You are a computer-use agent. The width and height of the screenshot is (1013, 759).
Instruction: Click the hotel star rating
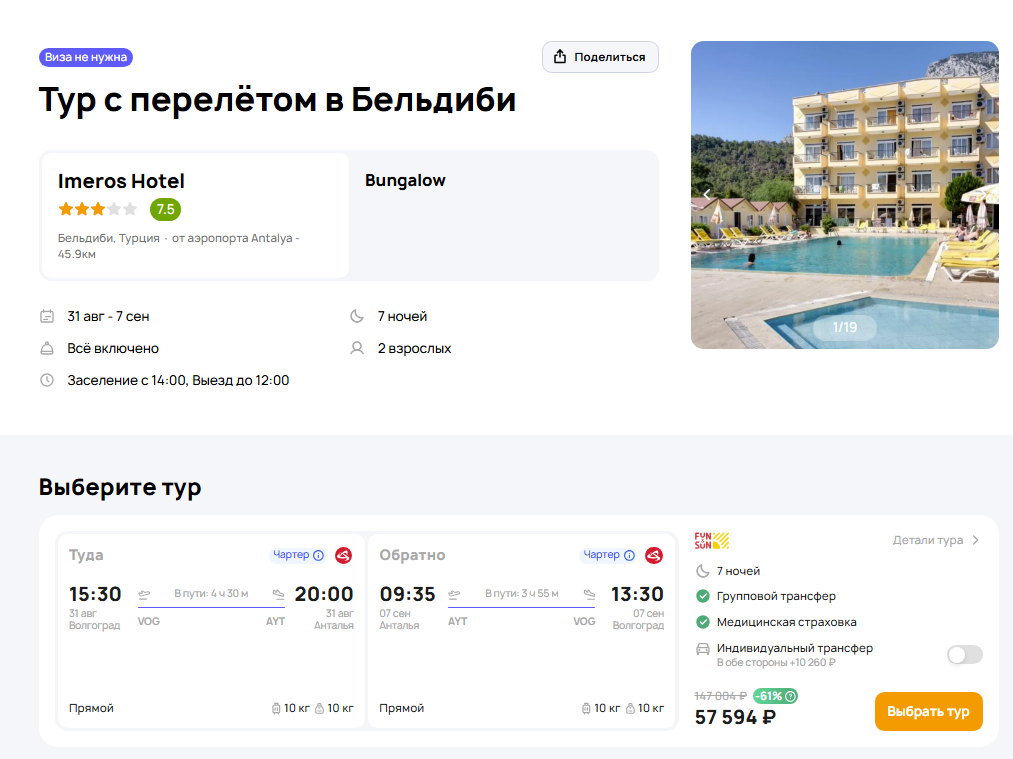[98, 209]
